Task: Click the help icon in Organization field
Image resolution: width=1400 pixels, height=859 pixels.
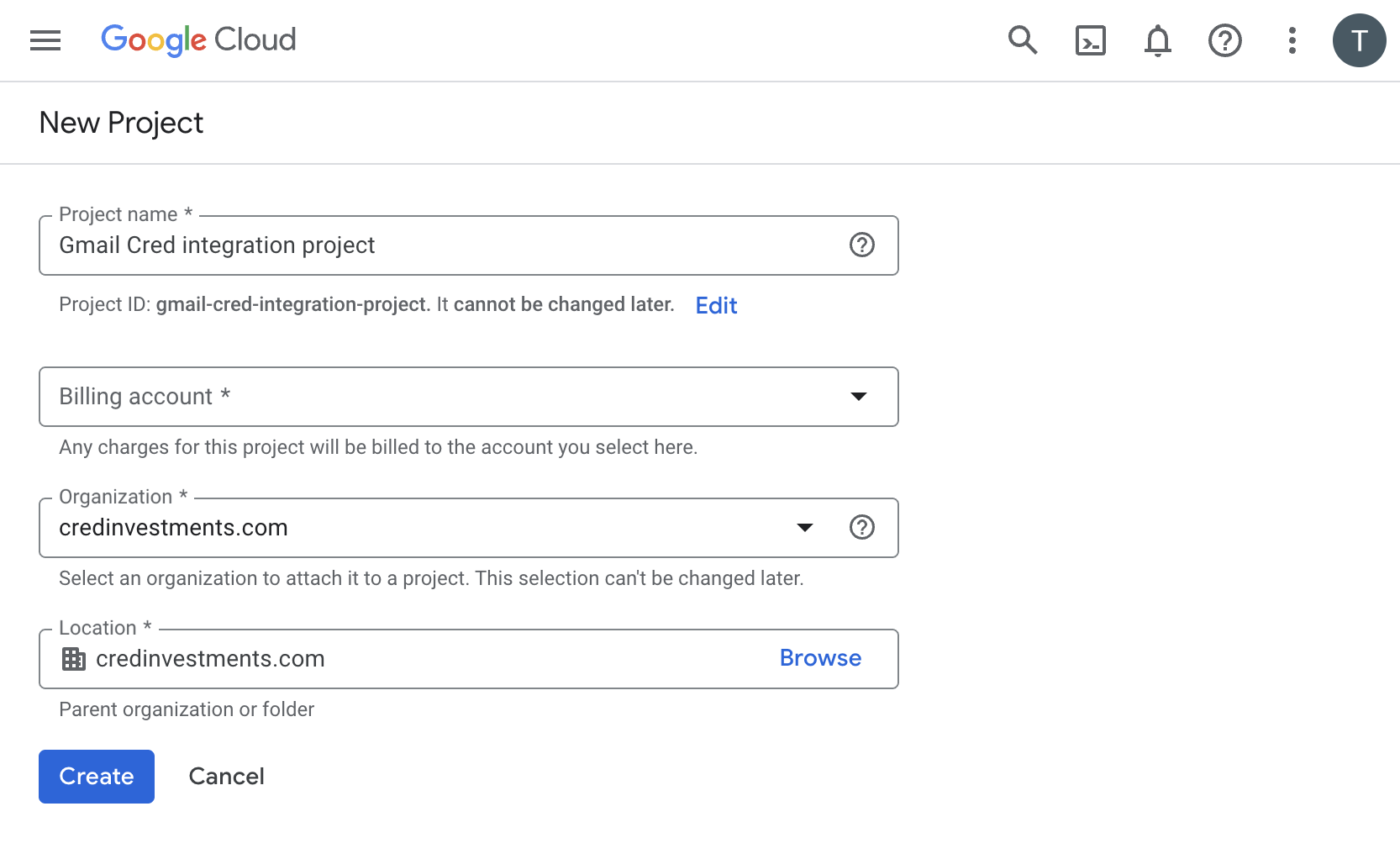Action: point(862,527)
